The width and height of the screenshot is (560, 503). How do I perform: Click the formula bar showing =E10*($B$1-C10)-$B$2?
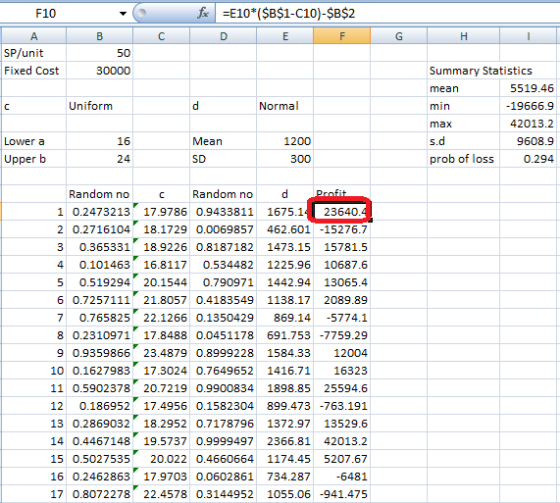coord(388,14)
